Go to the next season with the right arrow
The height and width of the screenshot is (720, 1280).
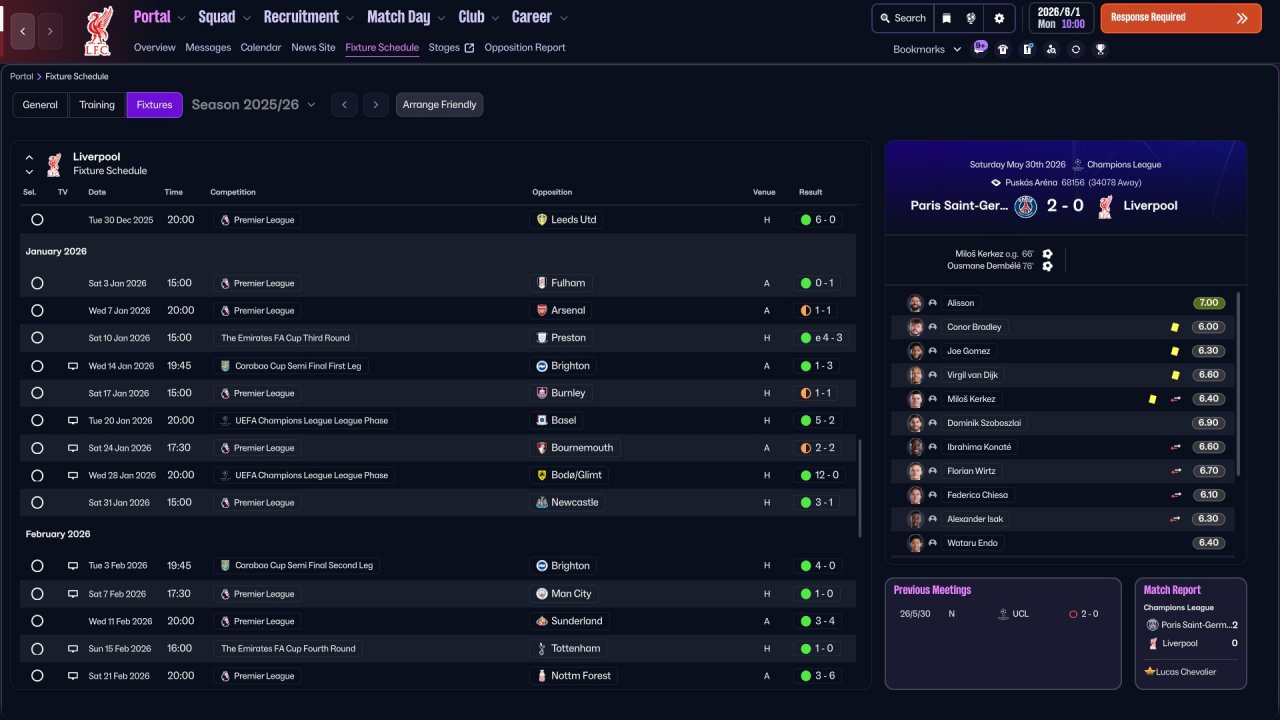(x=375, y=105)
